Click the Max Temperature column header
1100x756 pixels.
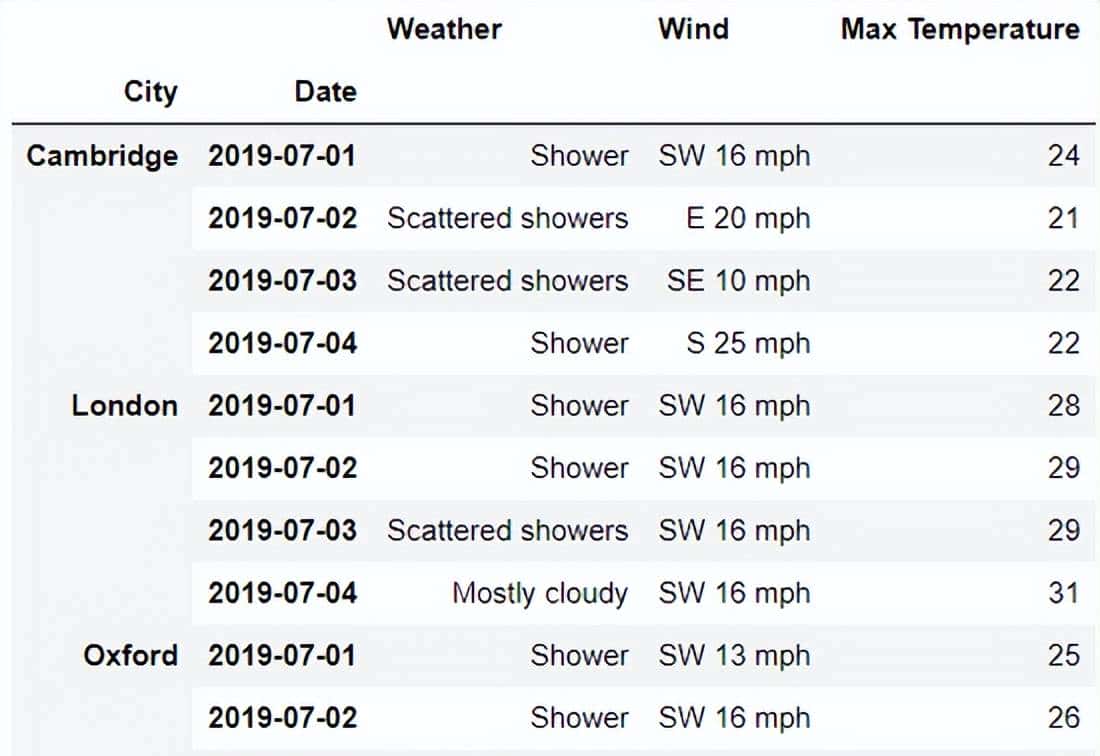(960, 28)
